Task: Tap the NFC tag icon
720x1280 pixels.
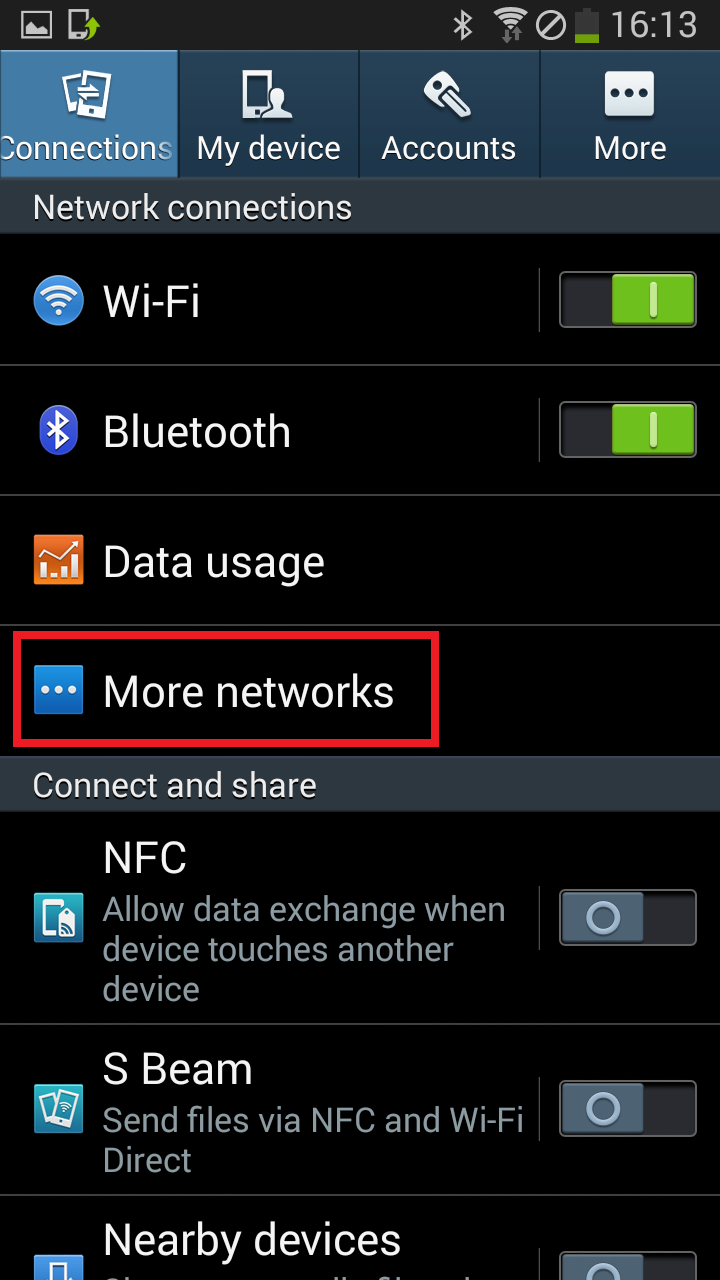Action: click(58, 918)
